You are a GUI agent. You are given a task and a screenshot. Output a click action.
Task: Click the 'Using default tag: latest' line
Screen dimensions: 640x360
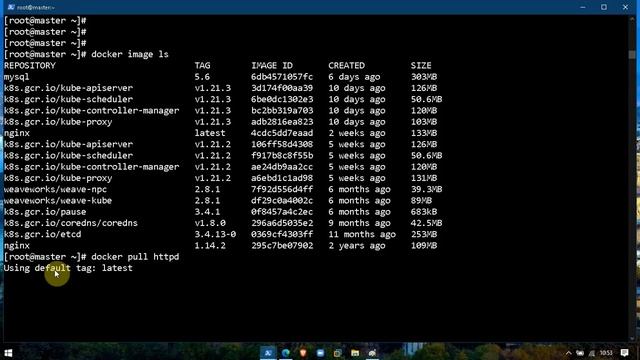click(68, 268)
